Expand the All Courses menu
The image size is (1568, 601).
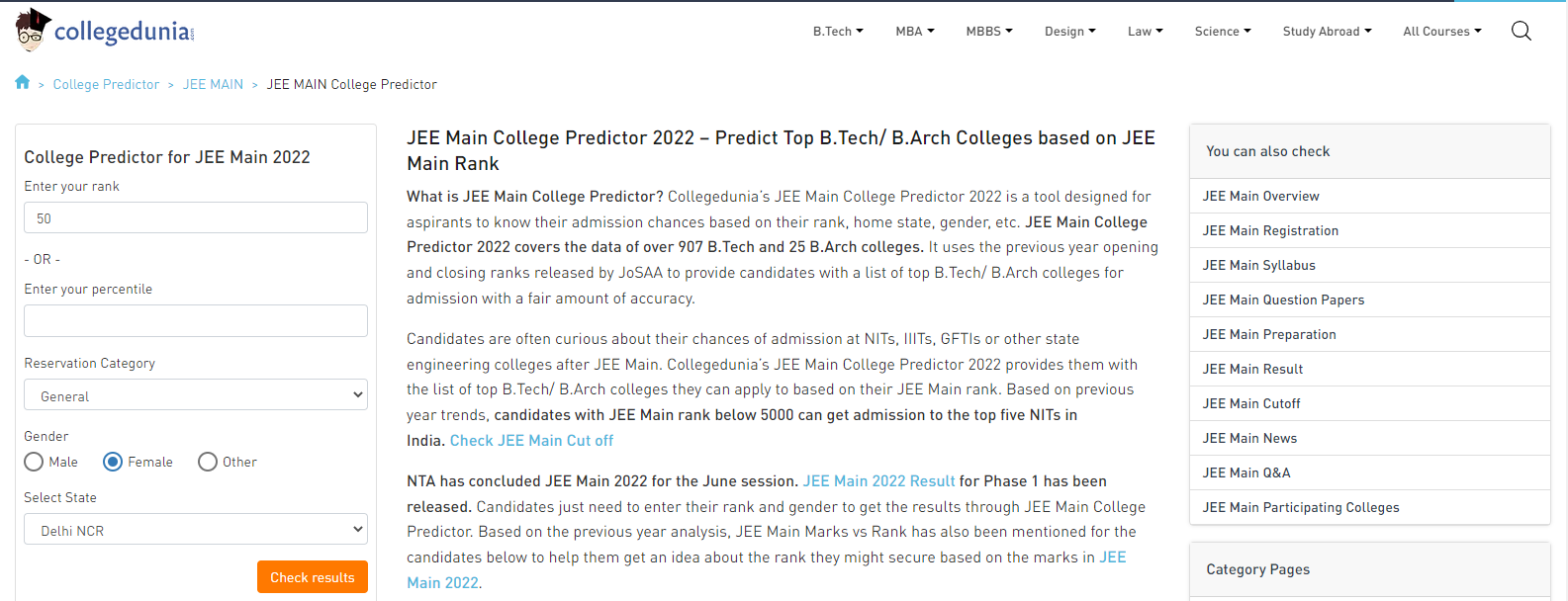(x=1442, y=32)
